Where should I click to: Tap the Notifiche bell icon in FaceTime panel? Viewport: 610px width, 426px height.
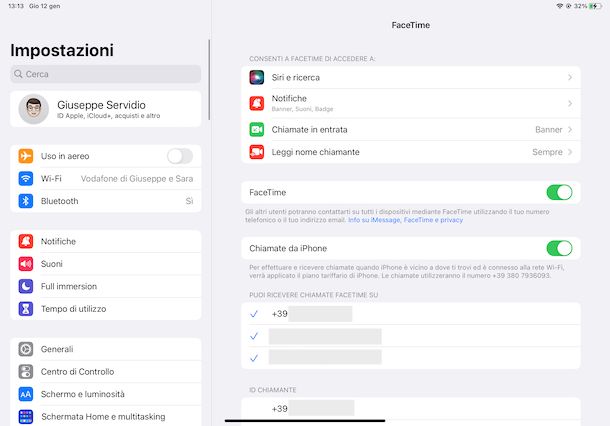(x=257, y=103)
